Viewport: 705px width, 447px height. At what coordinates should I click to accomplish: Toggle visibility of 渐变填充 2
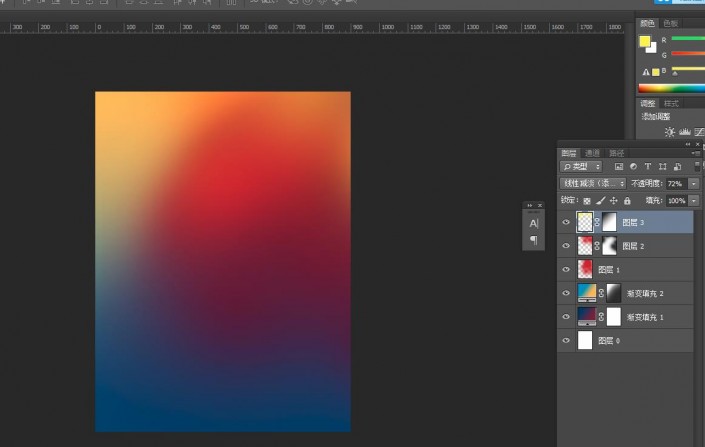pos(566,293)
